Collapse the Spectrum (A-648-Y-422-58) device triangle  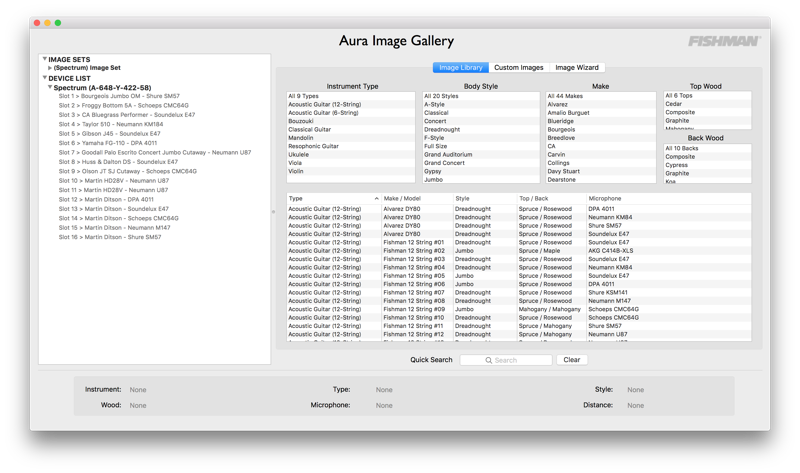click(x=50, y=87)
